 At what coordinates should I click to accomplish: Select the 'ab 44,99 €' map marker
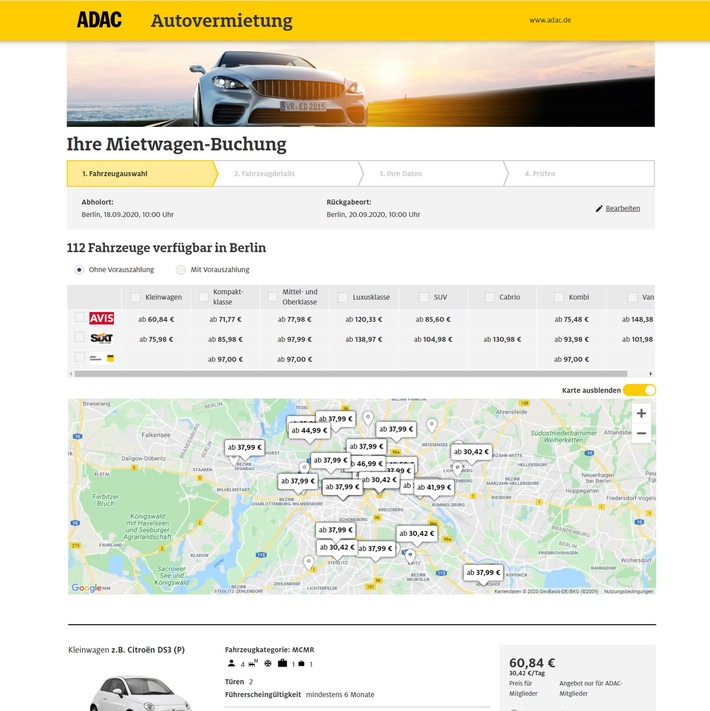tap(308, 430)
